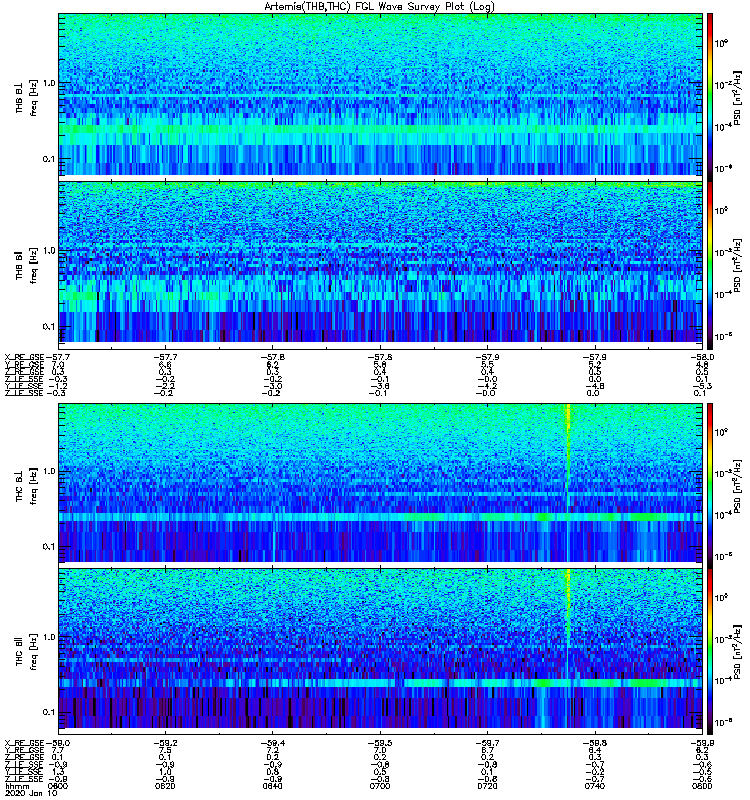750x800 pixels.
Task: Click the plot title 'Artemis(THB,THC) FGL Wave Survey Plot (Log)'
Action: click(x=379, y=6)
